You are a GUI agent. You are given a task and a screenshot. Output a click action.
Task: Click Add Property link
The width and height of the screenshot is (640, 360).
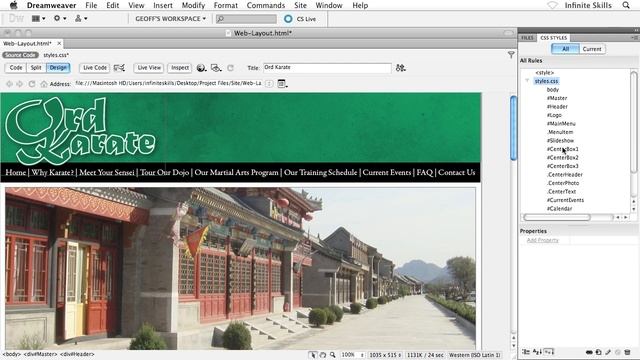pyautogui.click(x=542, y=240)
